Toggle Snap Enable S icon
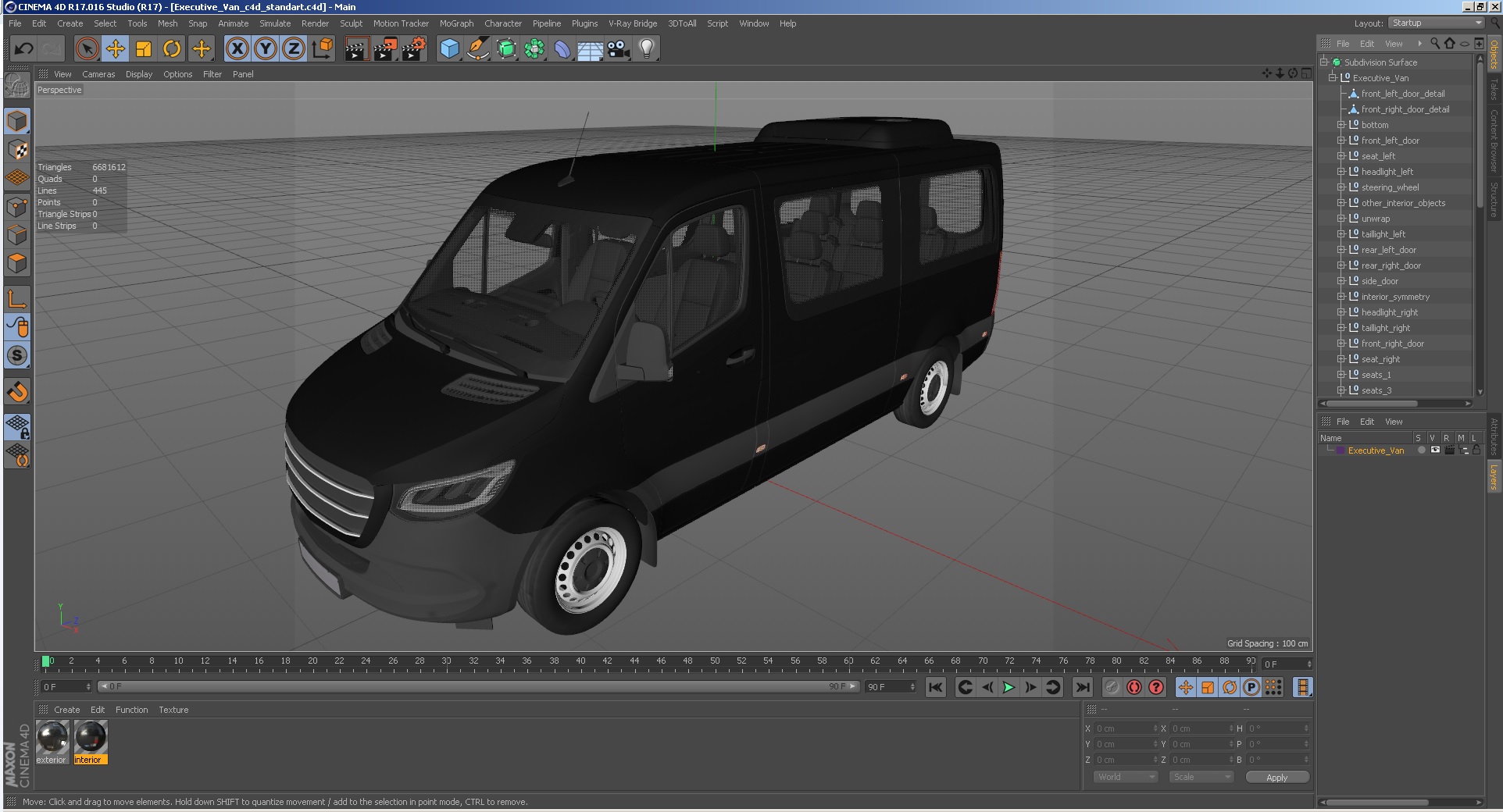1503x812 pixels. [17, 355]
